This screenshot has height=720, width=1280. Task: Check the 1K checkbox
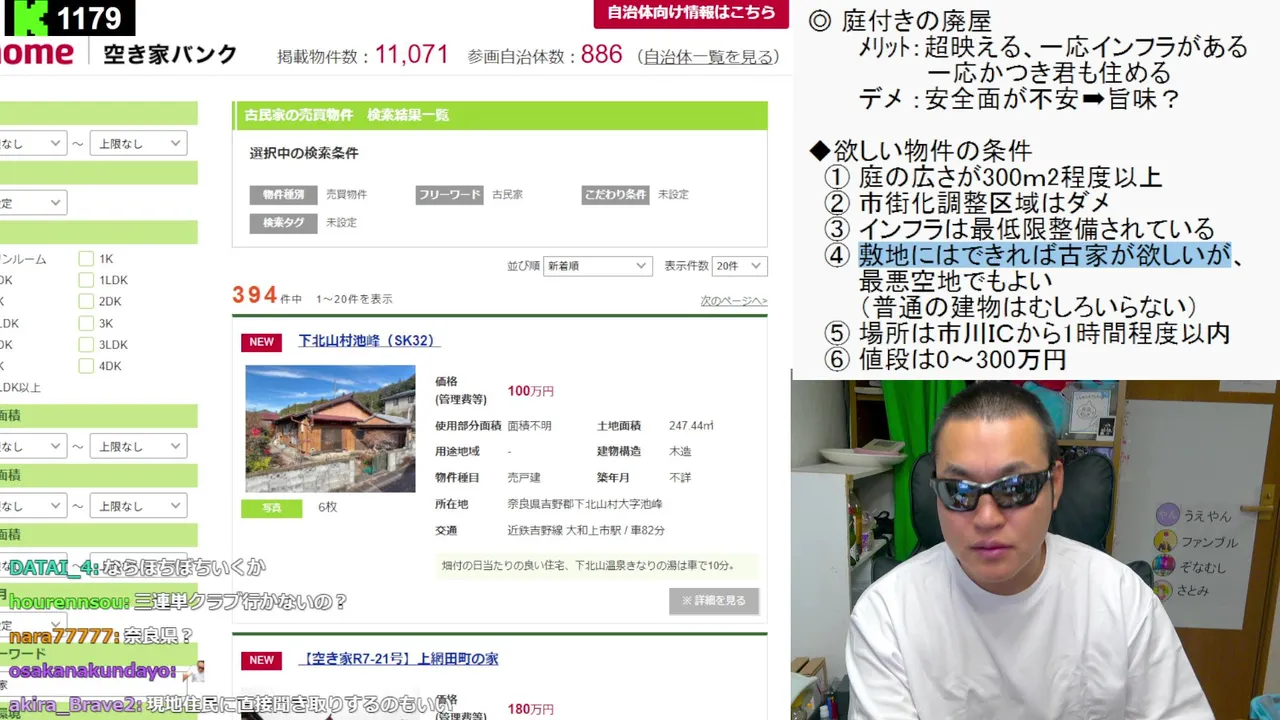86,259
